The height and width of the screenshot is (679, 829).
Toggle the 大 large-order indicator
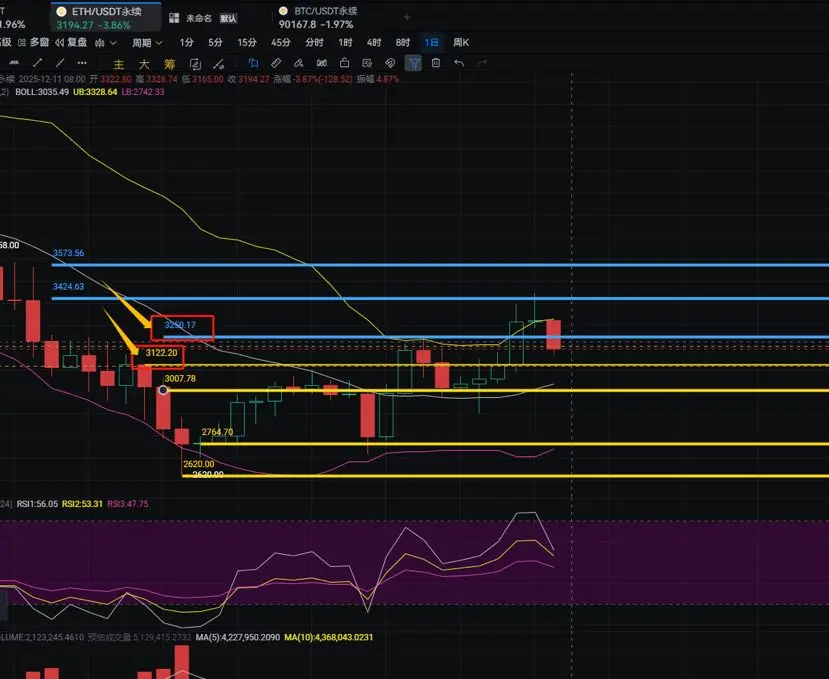144,64
